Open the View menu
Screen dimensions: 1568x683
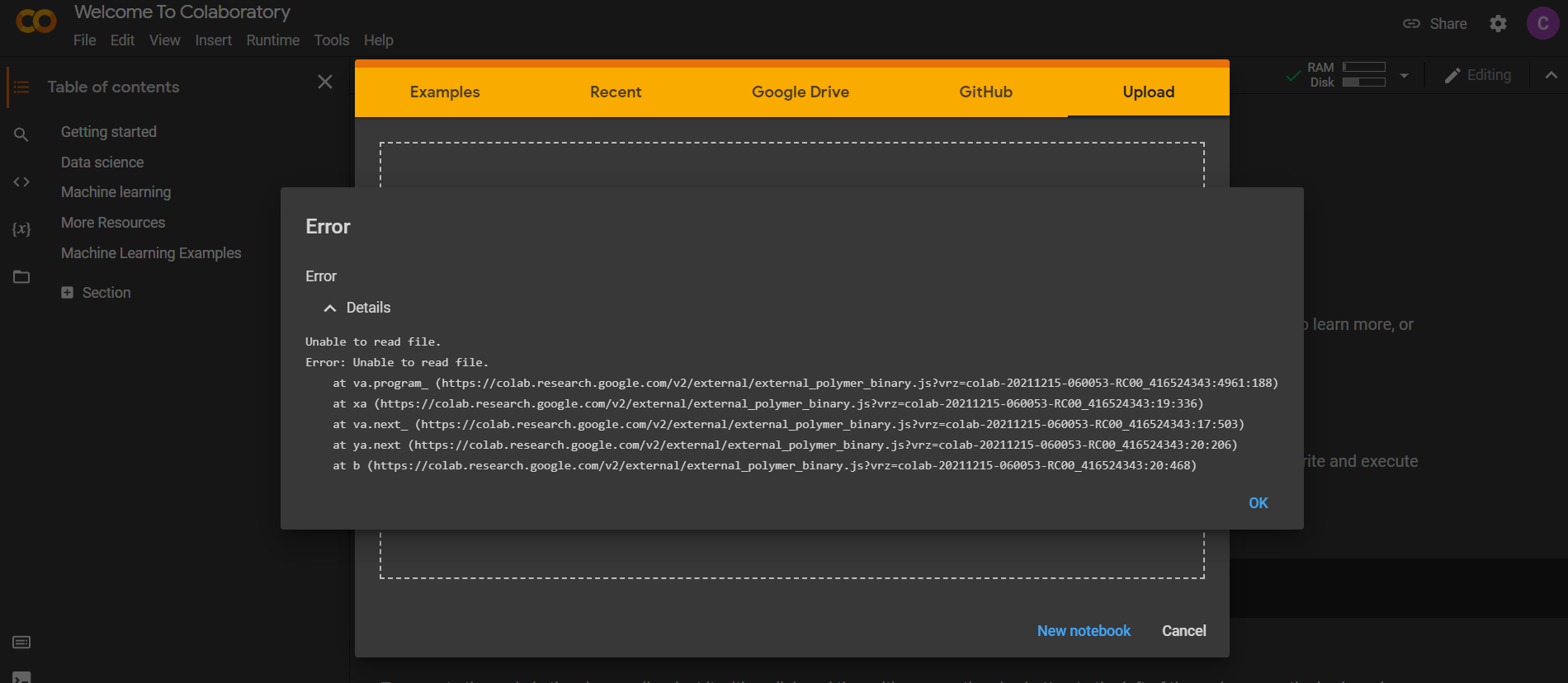[x=164, y=40]
